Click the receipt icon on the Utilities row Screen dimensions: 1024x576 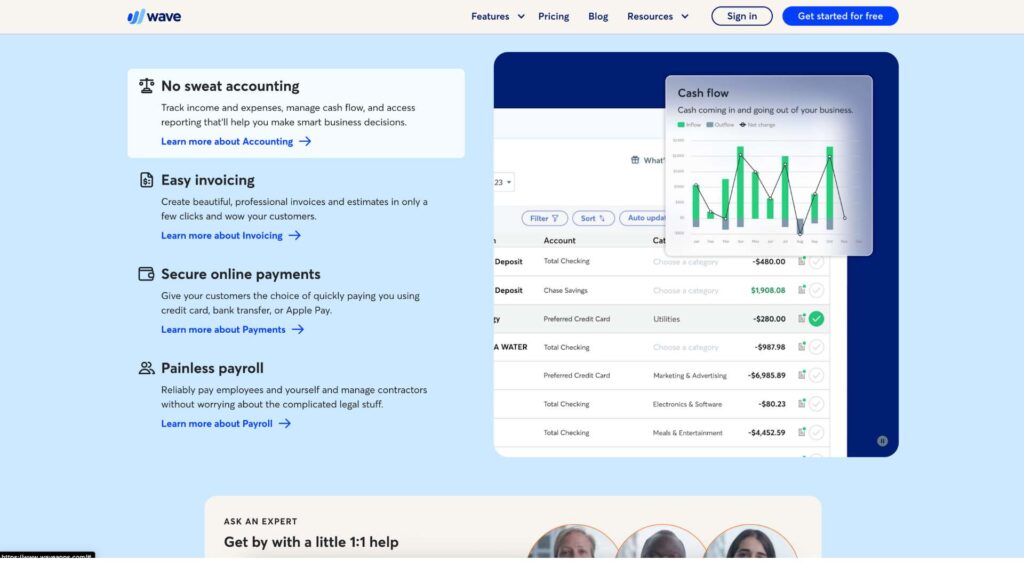(802, 319)
